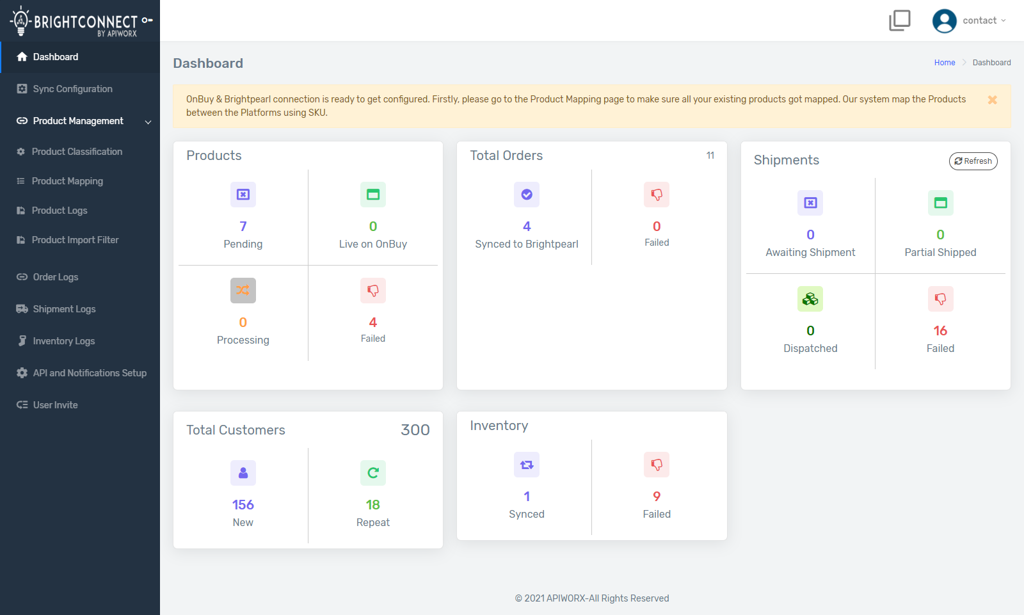Click the user avatar icon near contact

tap(944, 20)
